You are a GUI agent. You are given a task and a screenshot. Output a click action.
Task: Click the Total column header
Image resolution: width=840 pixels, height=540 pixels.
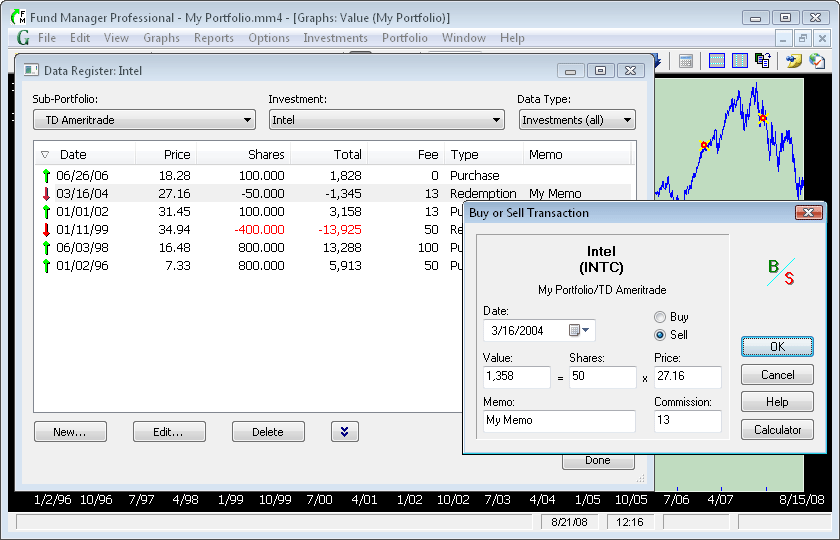tap(329, 154)
